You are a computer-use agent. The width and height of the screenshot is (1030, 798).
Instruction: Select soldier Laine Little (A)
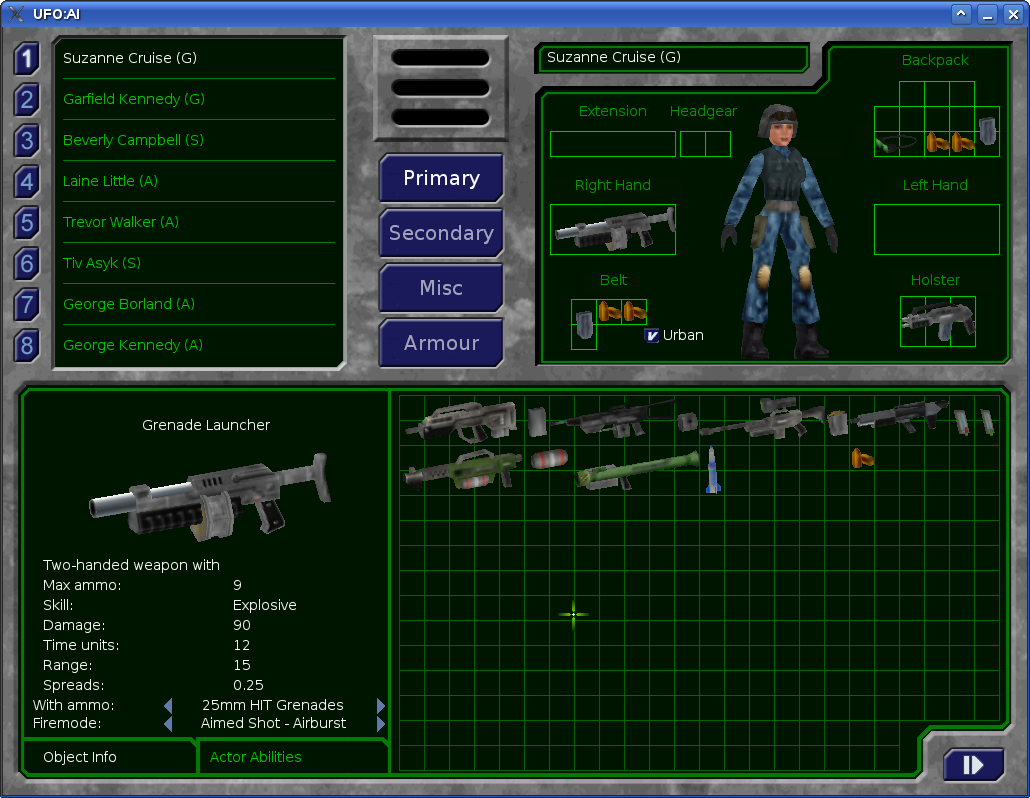click(198, 181)
